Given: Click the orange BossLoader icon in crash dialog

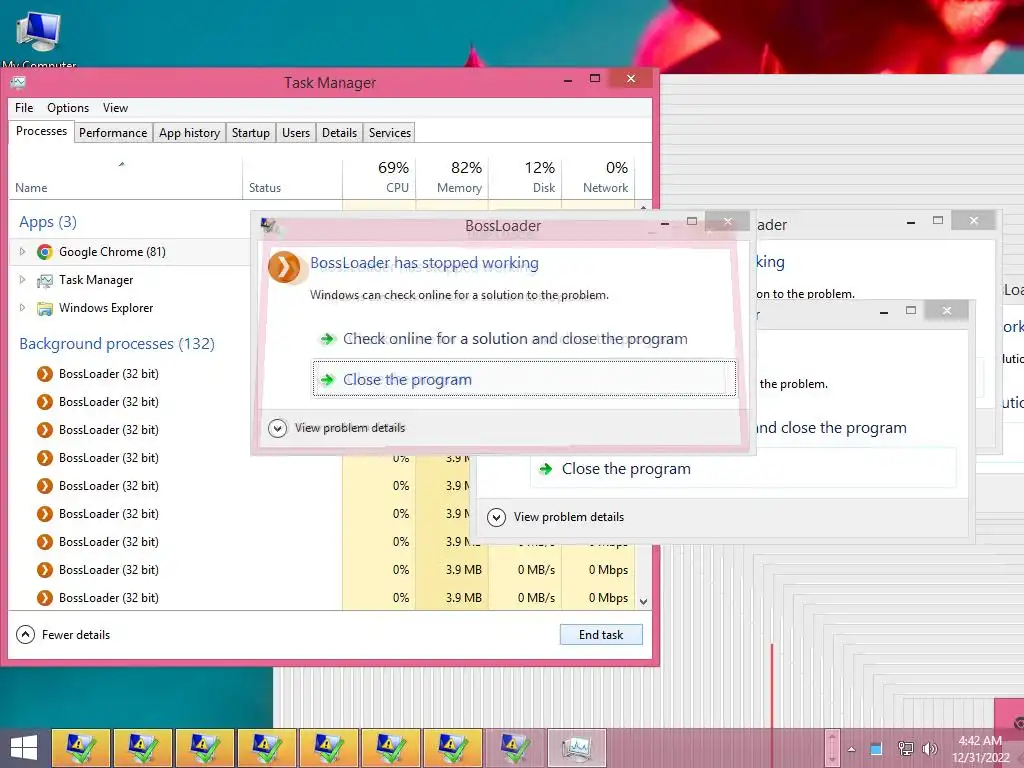Looking at the screenshot, I should (284, 267).
